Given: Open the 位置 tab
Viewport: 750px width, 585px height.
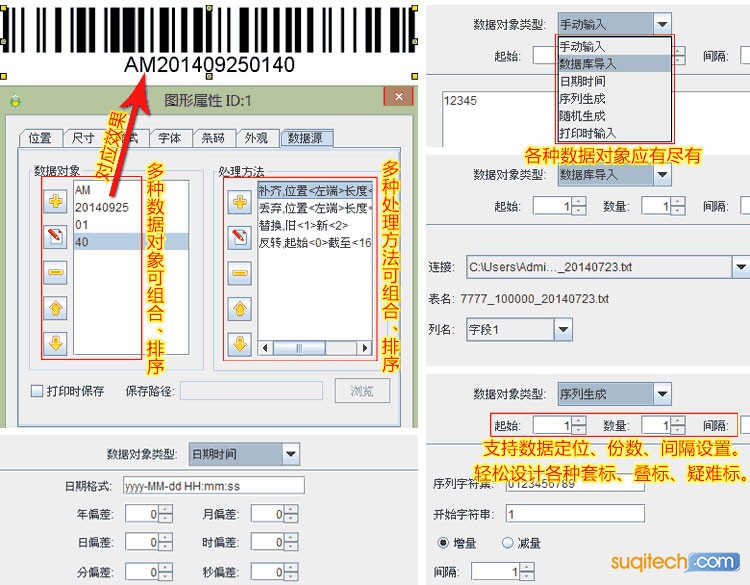Looking at the screenshot, I should (x=41, y=138).
